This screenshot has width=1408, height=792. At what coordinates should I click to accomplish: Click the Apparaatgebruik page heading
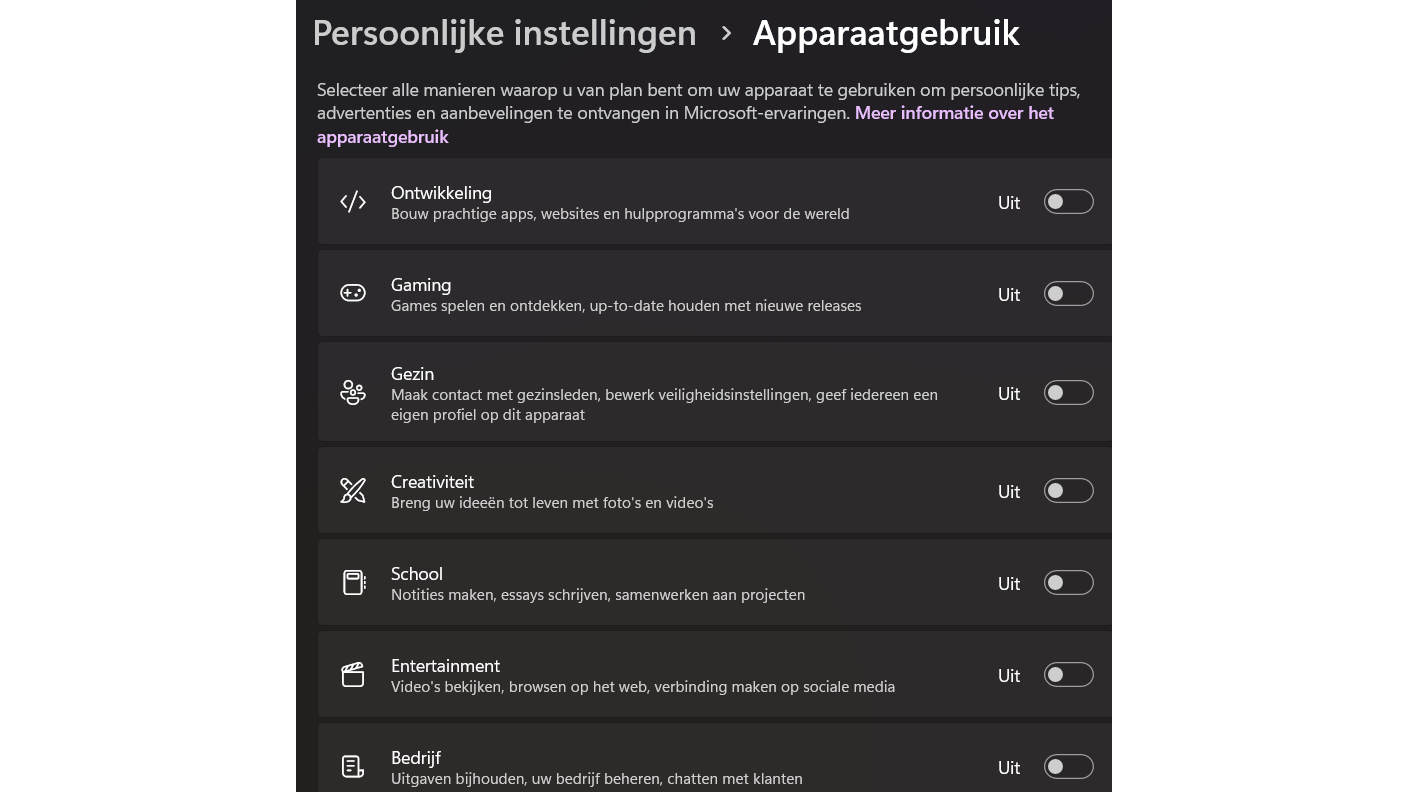885,33
